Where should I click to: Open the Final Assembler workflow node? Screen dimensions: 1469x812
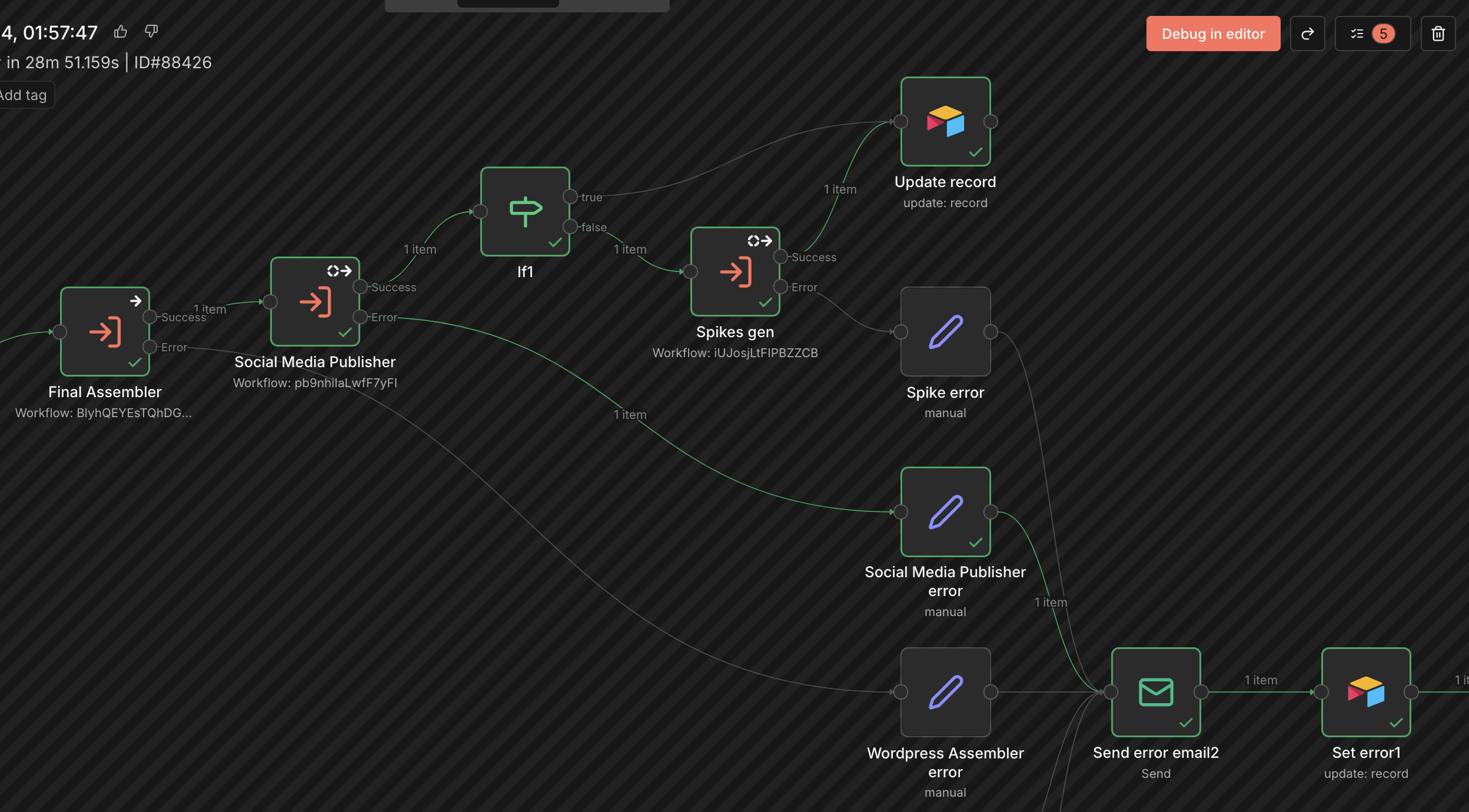click(x=105, y=332)
